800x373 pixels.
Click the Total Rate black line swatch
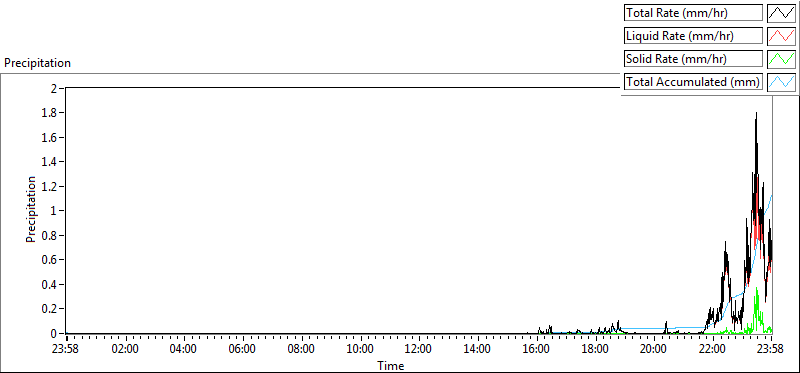[x=782, y=13]
